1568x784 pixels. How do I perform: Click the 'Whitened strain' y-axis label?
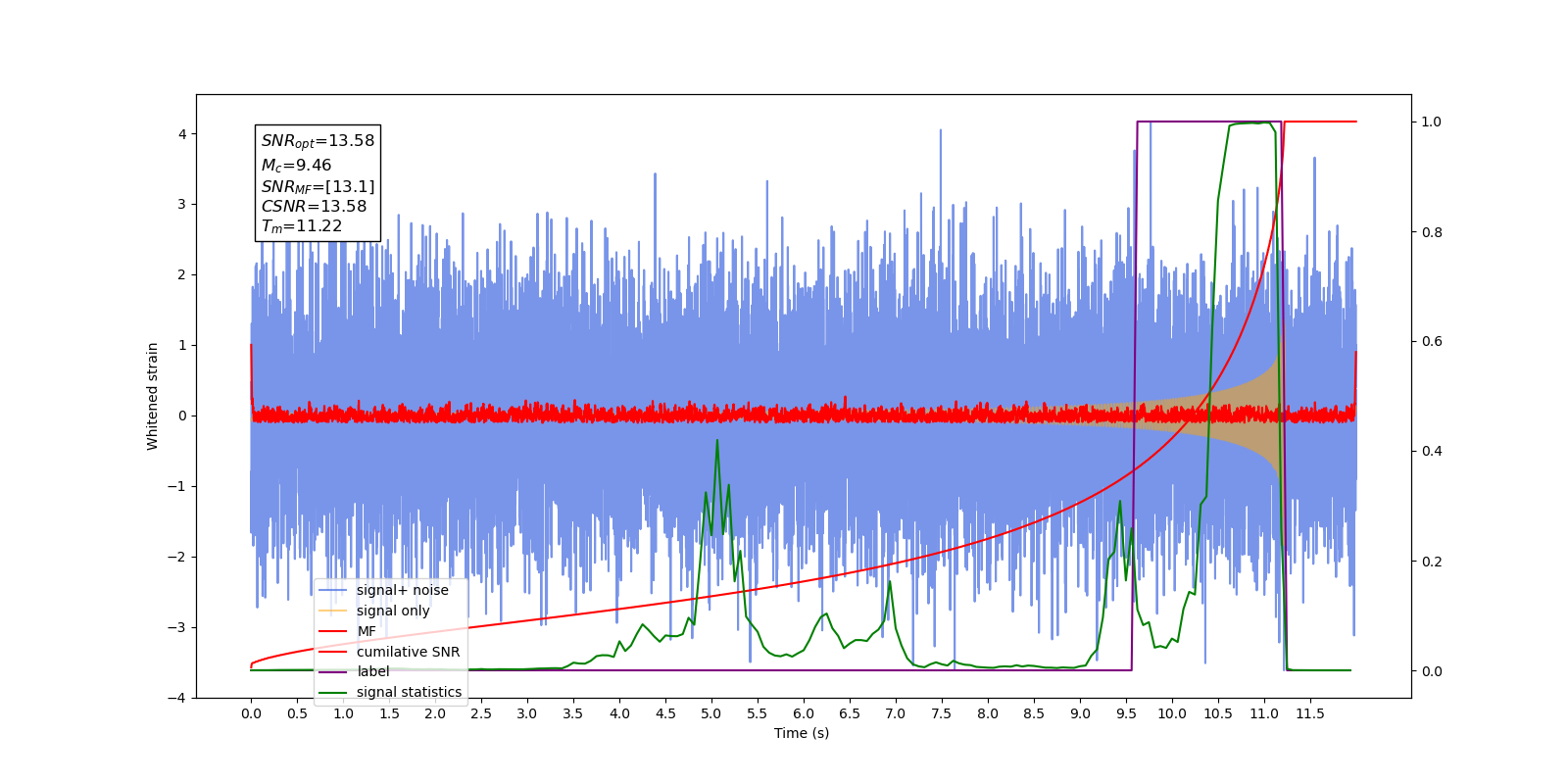(x=153, y=396)
